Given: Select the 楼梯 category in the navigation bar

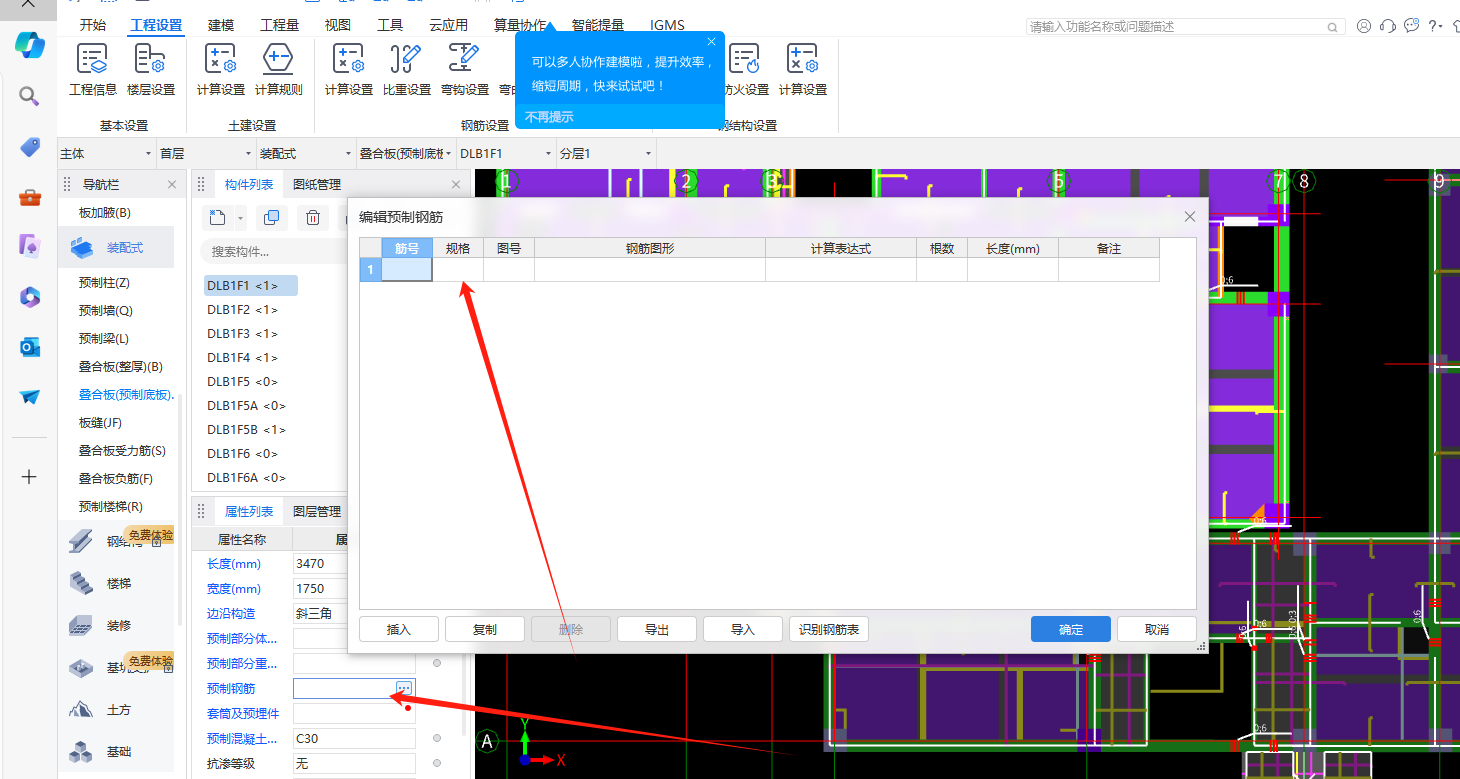Looking at the screenshot, I should pos(115,583).
